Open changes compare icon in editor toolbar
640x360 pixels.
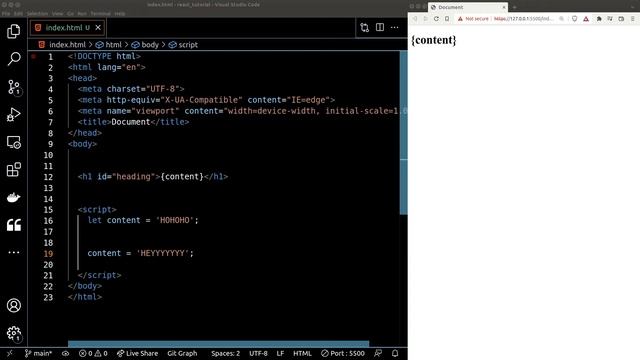coord(364,27)
